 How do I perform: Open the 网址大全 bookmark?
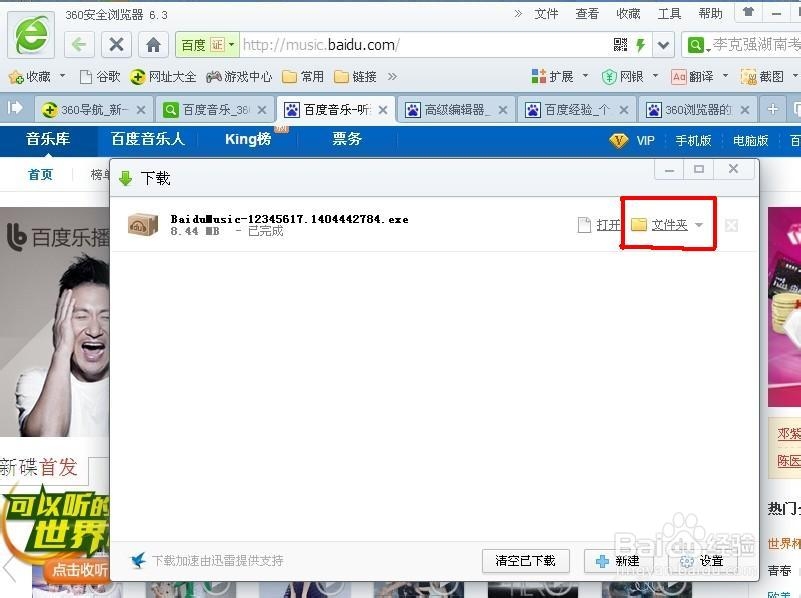click(x=163, y=77)
